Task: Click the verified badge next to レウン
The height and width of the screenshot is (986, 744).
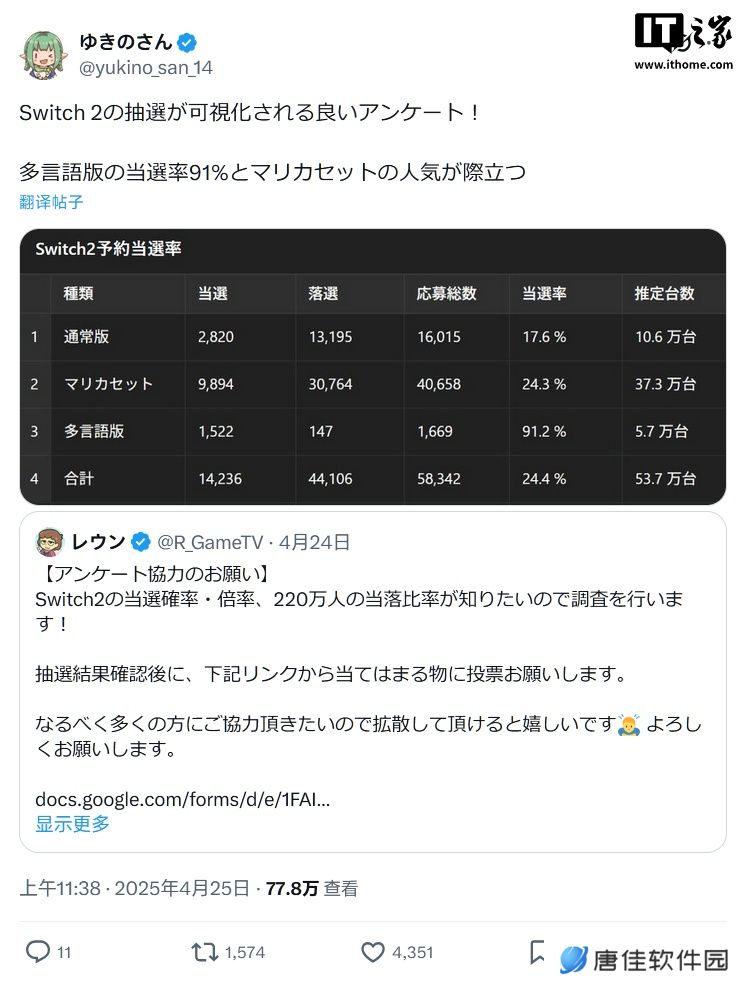Action: click(x=141, y=542)
